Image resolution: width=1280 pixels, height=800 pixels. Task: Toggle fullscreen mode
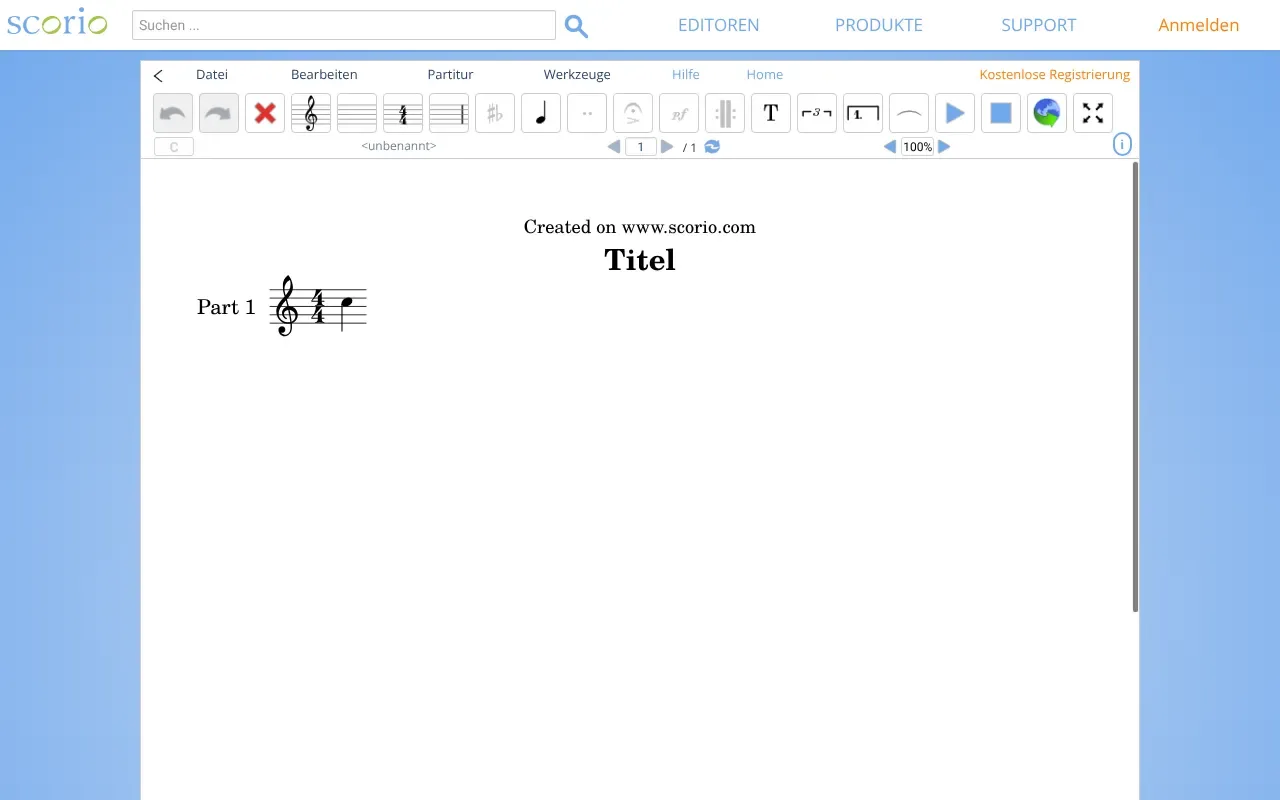point(1093,113)
